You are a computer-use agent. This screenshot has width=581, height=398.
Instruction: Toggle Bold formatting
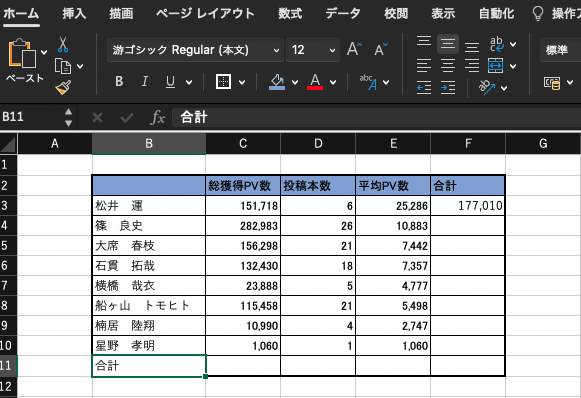click(x=119, y=82)
